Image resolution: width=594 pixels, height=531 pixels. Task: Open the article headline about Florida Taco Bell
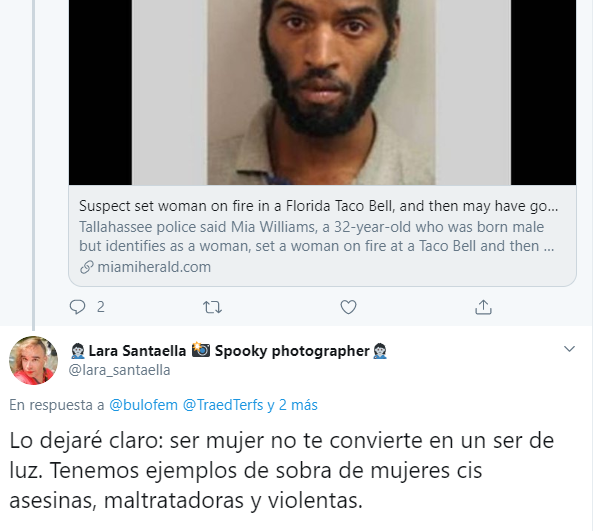318,206
